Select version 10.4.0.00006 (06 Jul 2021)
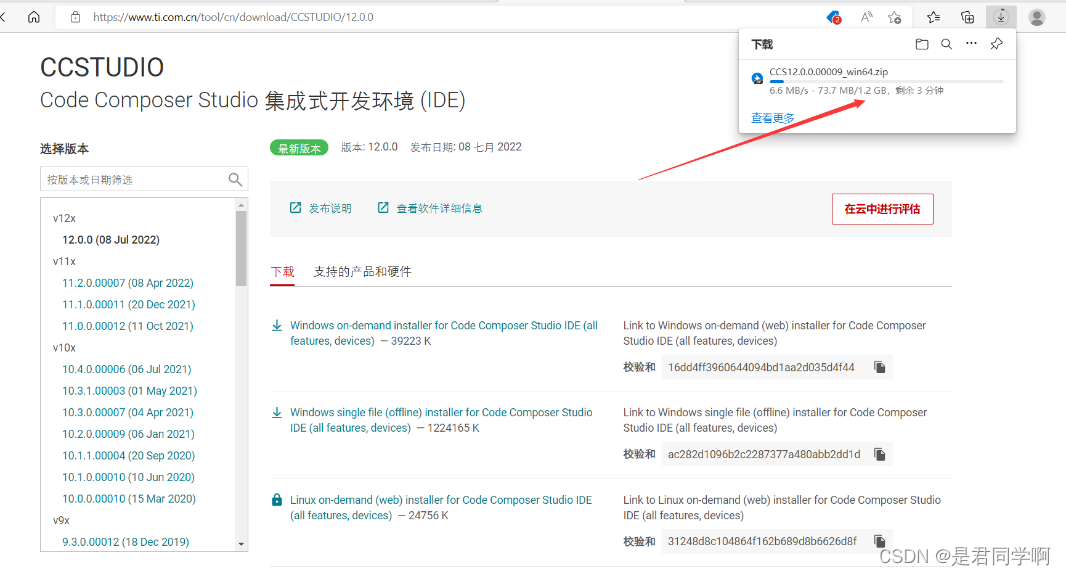 coord(127,369)
